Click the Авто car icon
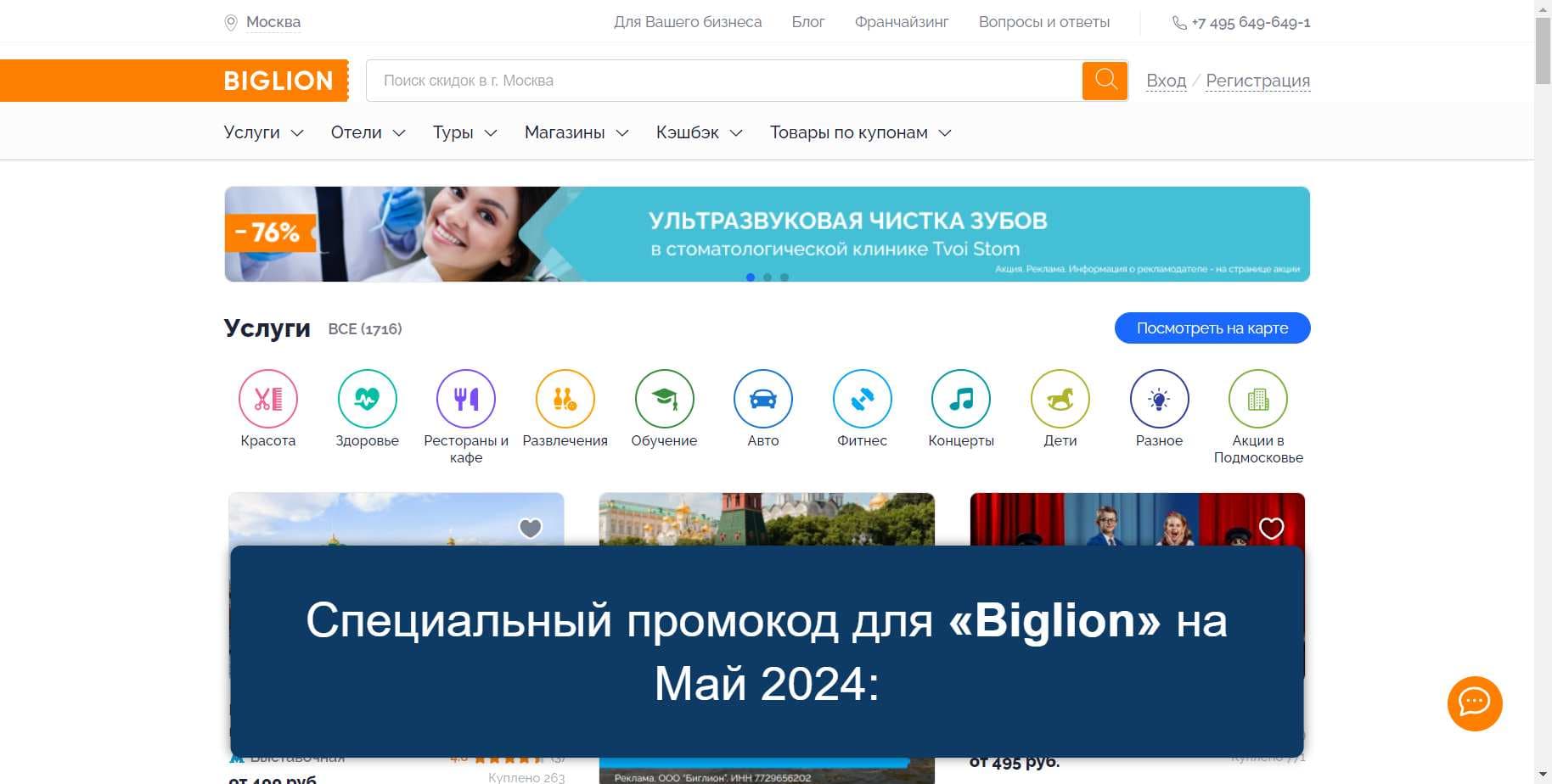The image size is (1552, 784). [762, 399]
